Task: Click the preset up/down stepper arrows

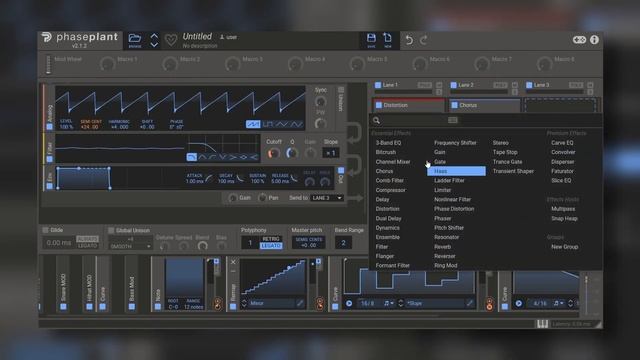Action: click(154, 40)
